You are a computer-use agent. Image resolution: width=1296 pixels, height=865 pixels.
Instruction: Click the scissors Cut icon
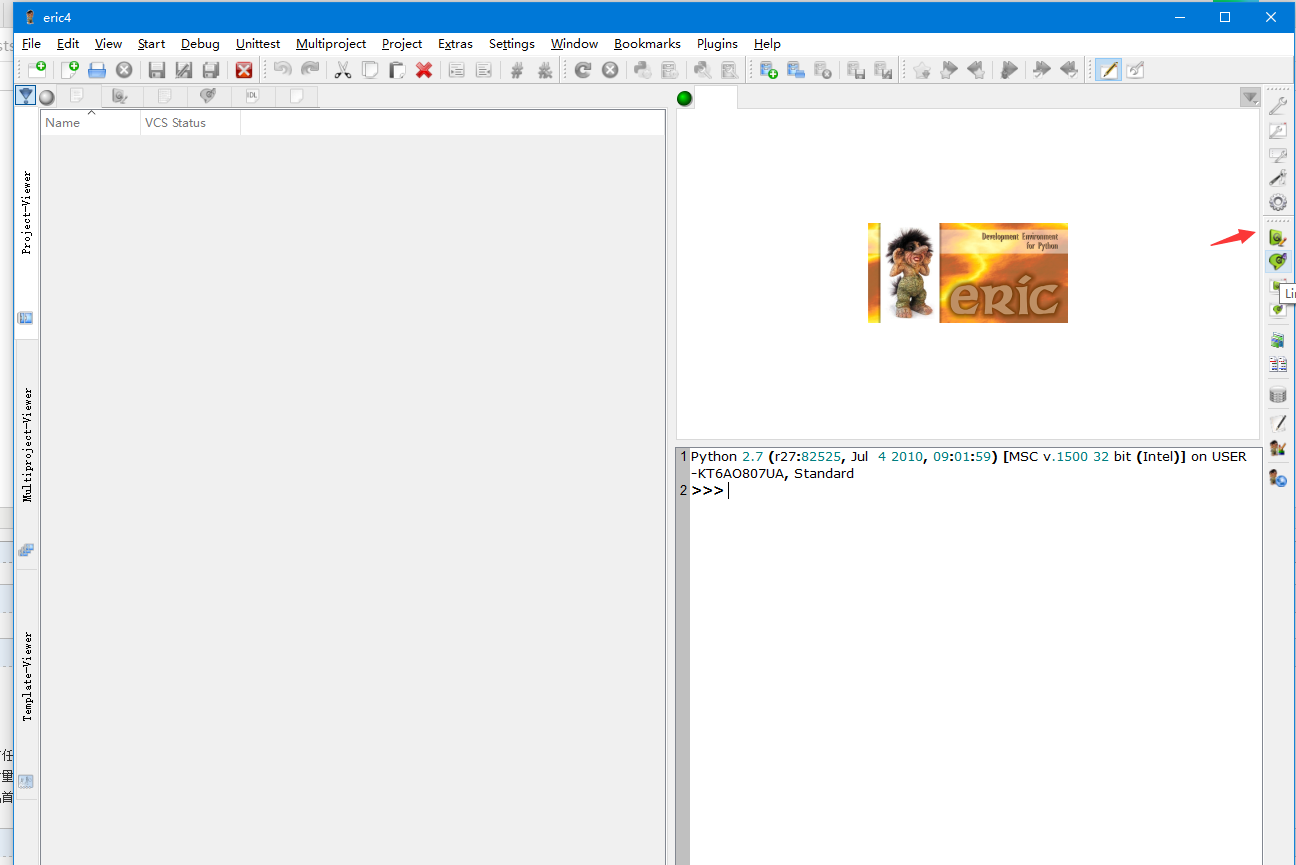click(x=342, y=70)
